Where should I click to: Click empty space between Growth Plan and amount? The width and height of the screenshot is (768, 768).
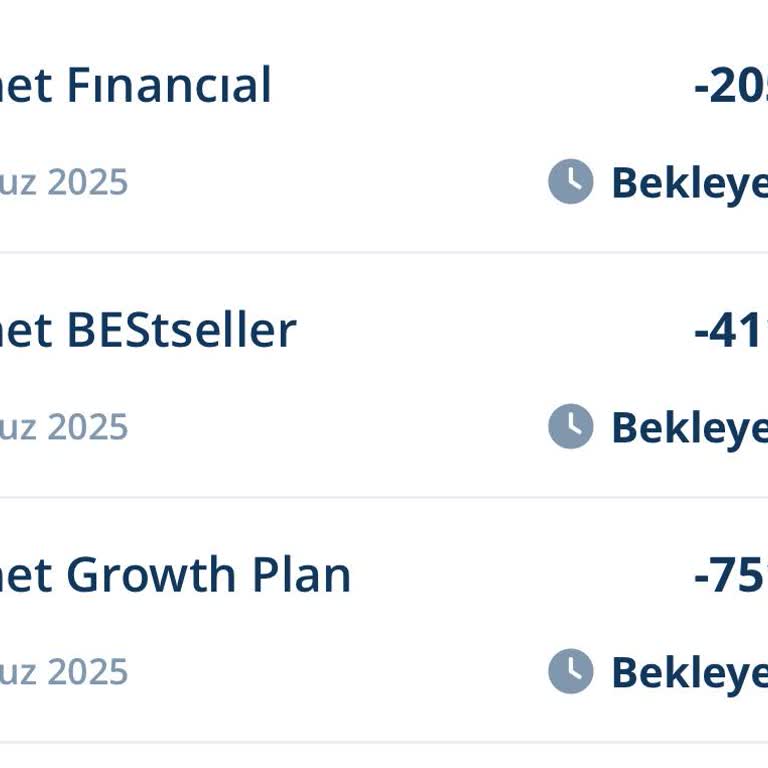(520, 576)
